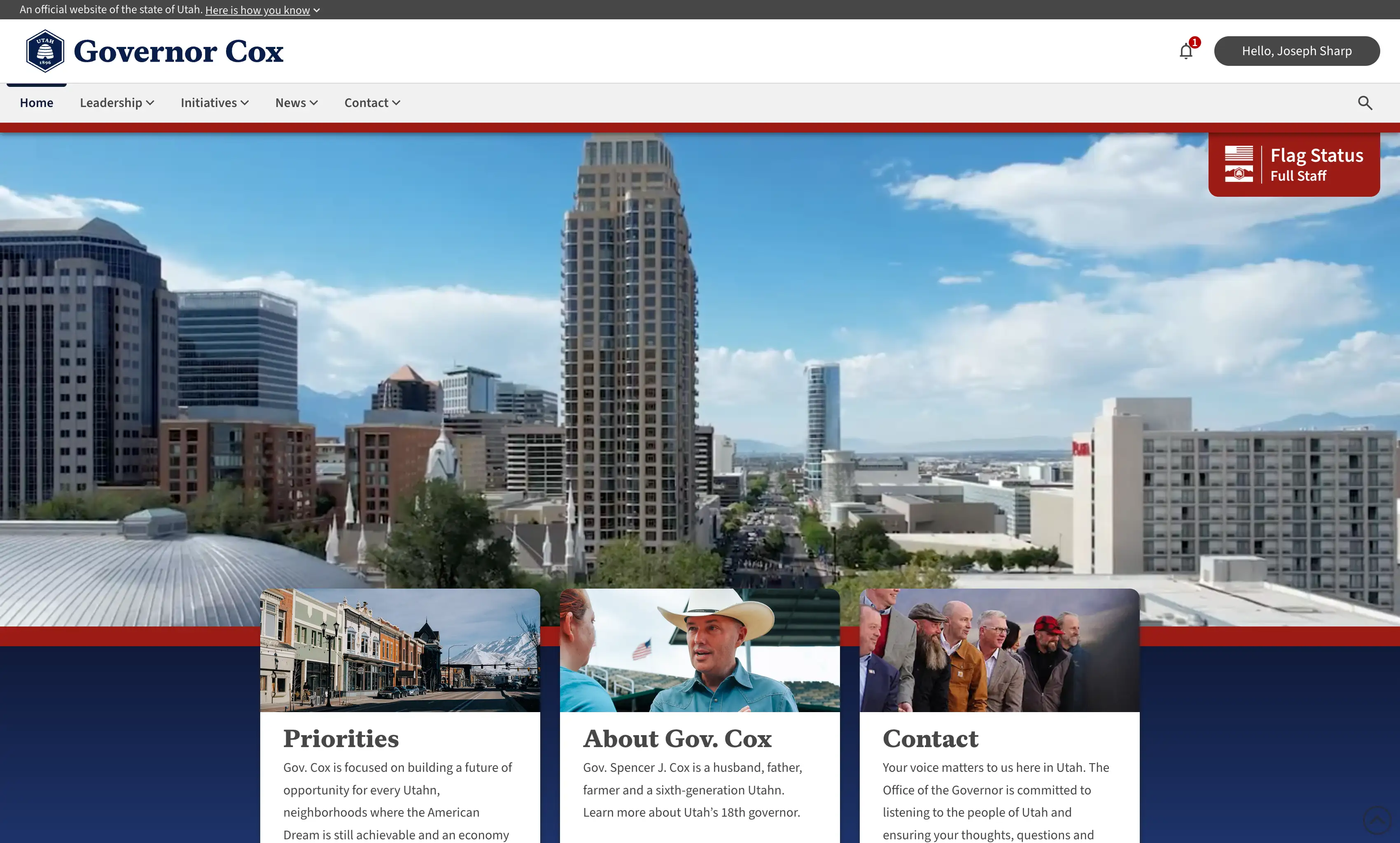The width and height of the screenshot is (1400, 843).
Task: Click the Priorities street photo thumbnail
Action: (x=400, y=650)
